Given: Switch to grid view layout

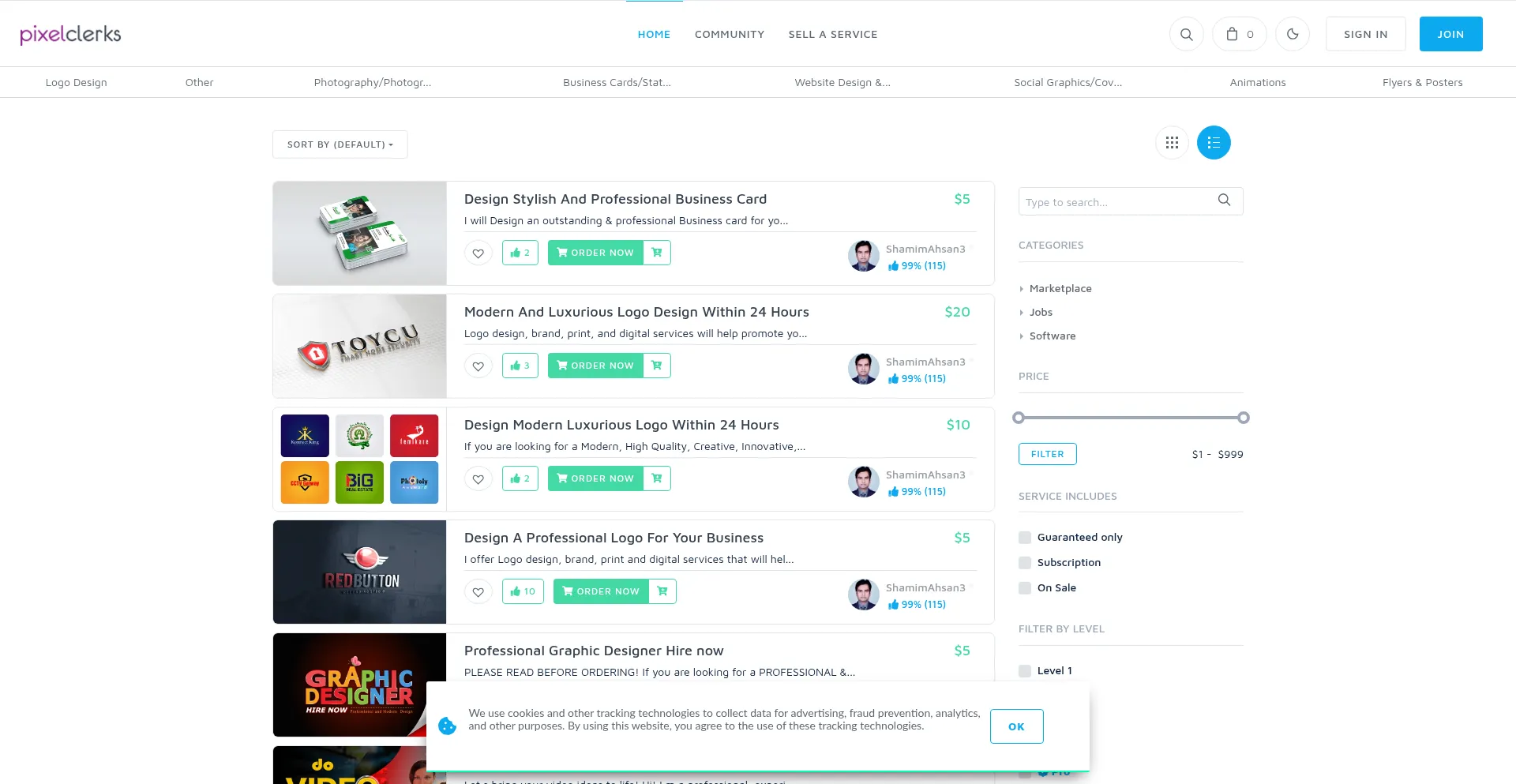Looking at the screenshot, I should tap(1172, 143).
